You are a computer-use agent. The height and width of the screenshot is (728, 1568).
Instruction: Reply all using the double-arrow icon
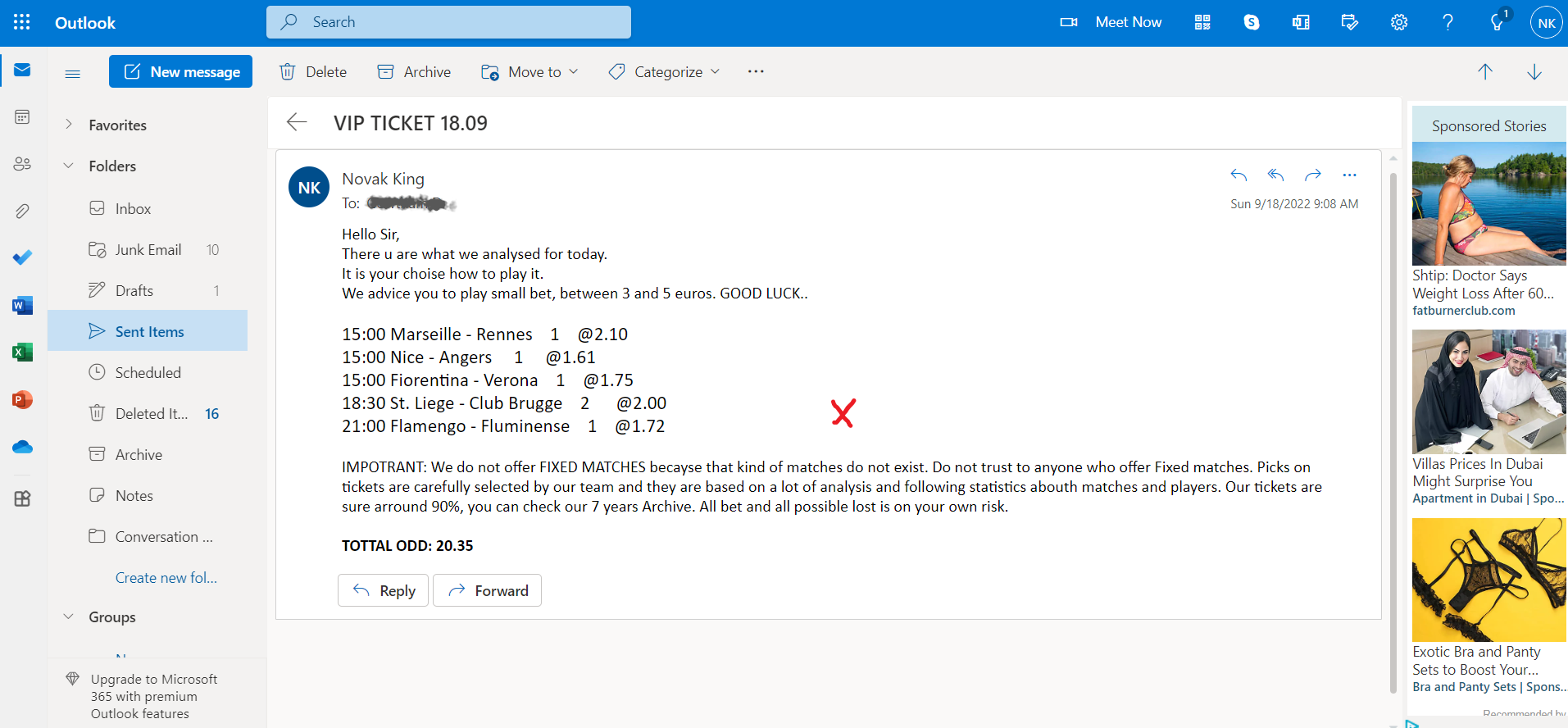tap(1275, 175)
